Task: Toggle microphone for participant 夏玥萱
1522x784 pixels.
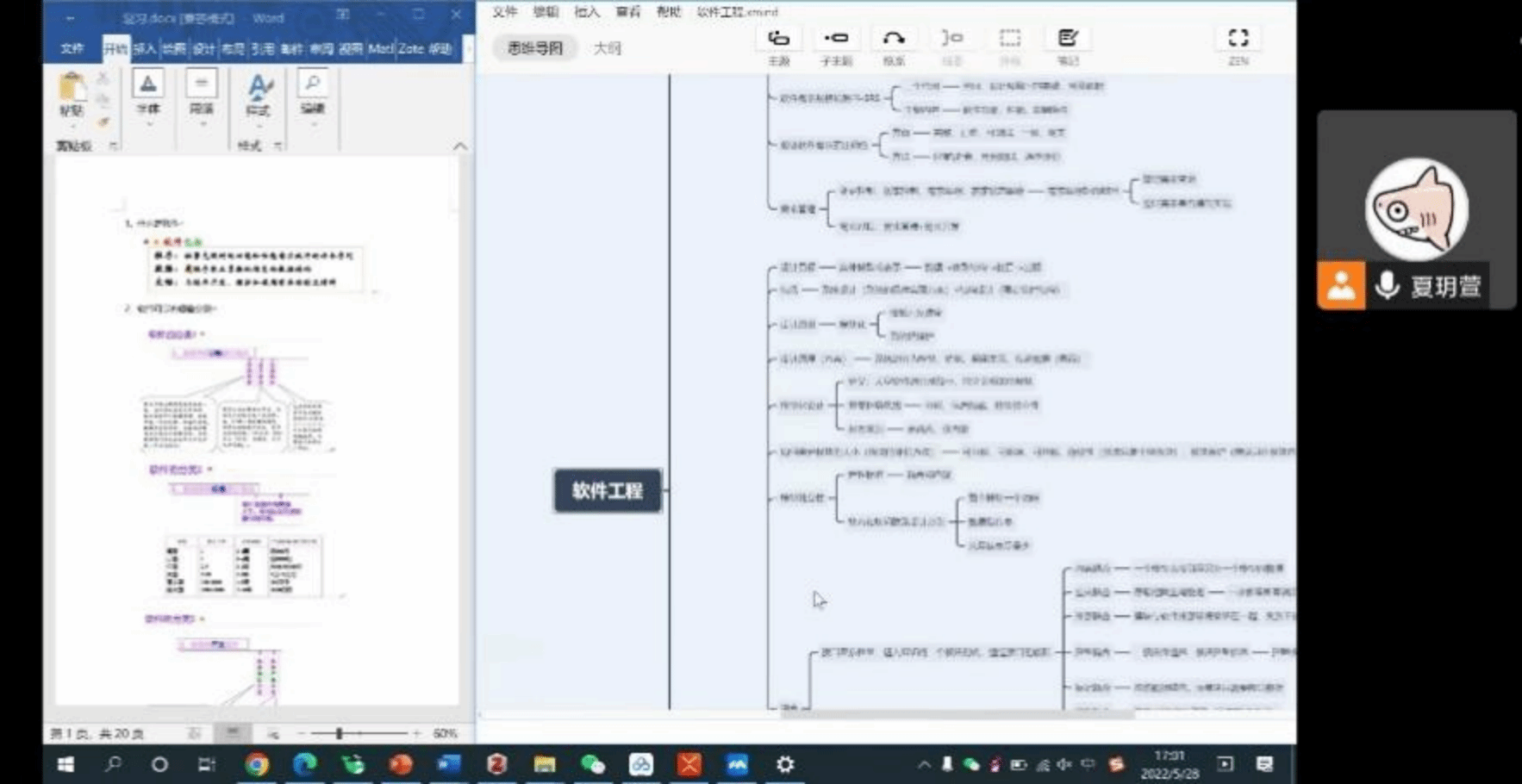Action: 1387,285
